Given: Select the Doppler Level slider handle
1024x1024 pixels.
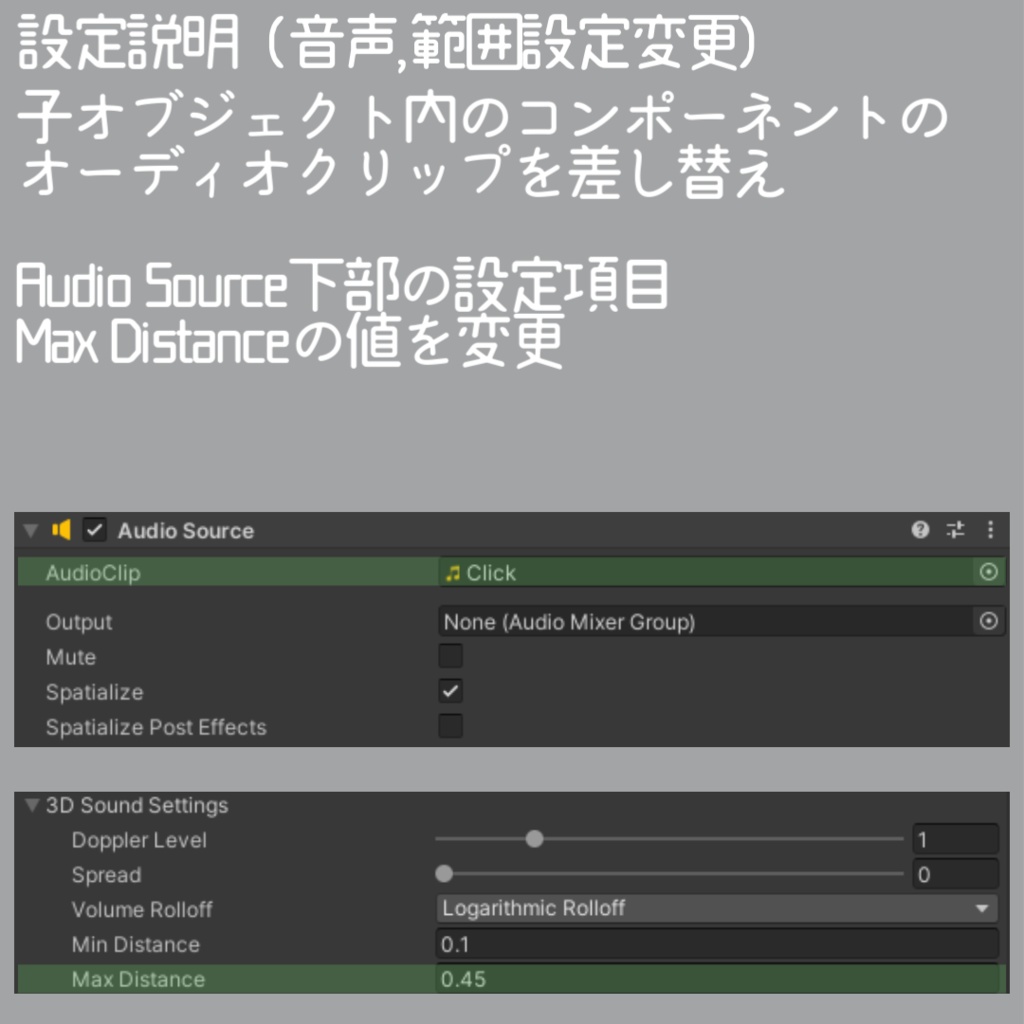Looking at the screenshot, I should [534, 839].
